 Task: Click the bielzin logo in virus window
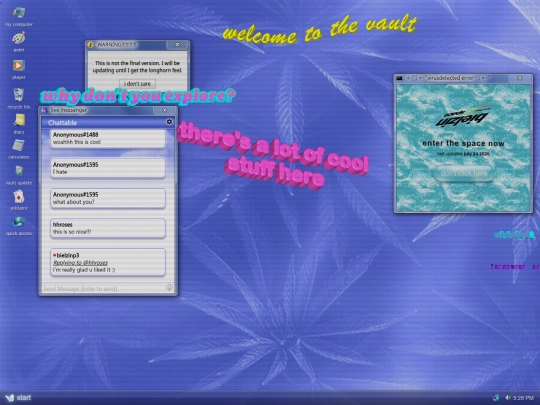(x=463, y=117)
